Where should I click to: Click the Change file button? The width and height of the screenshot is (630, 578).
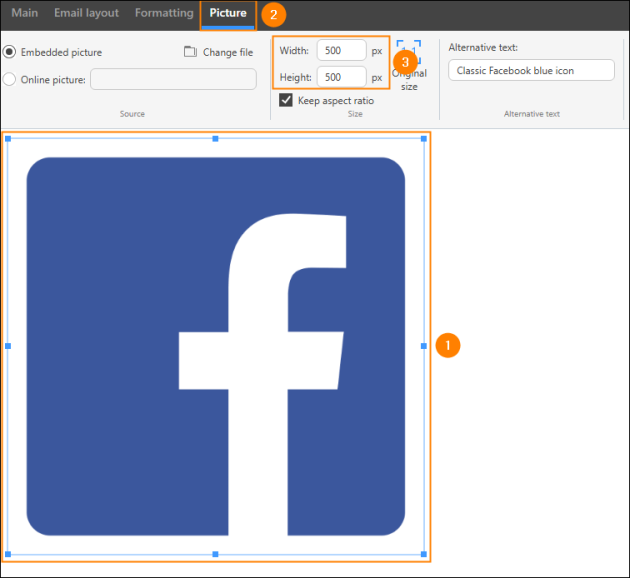click(x=219, y=52)
